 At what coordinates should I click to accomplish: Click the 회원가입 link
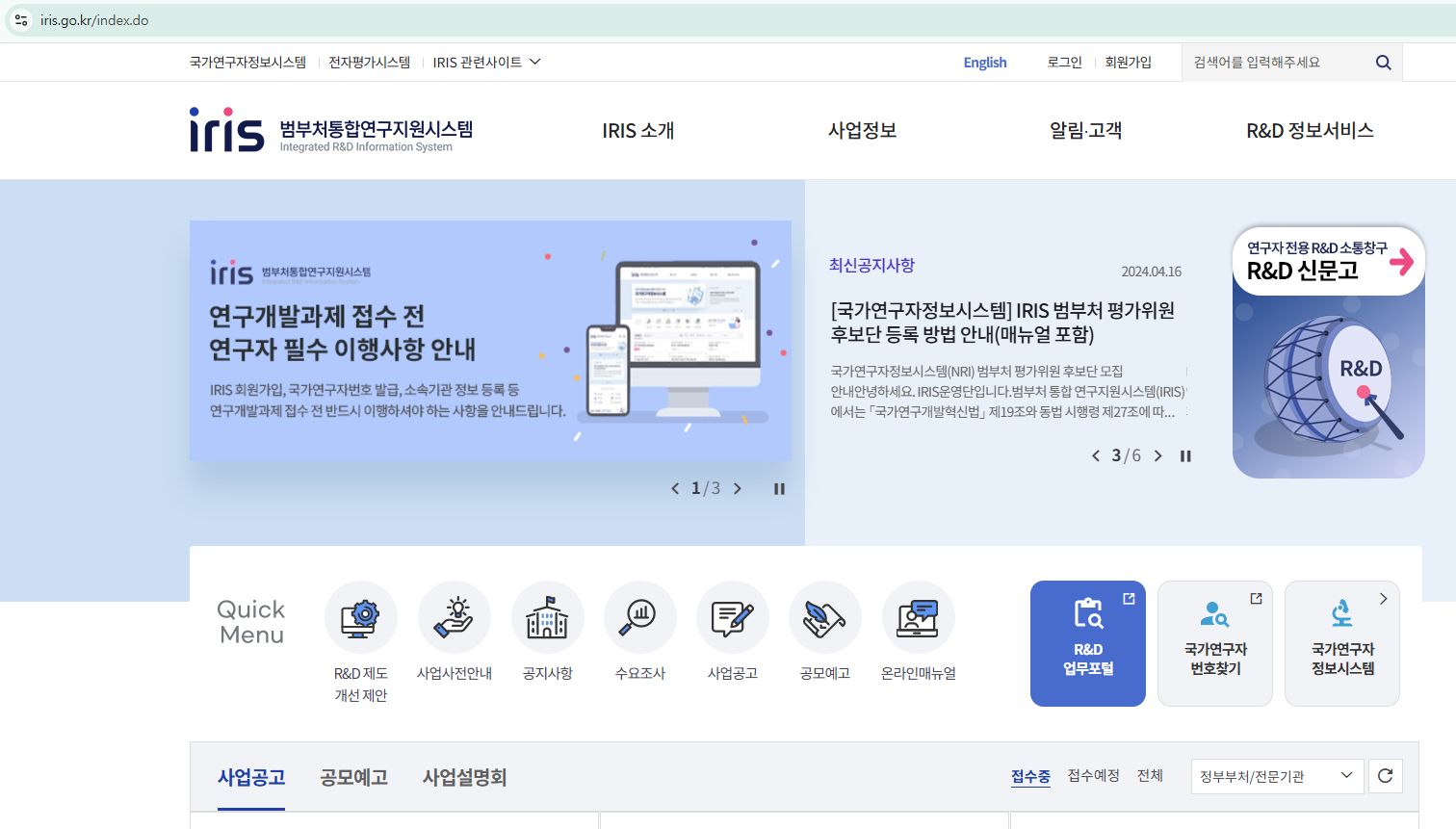pos(1129,63)
